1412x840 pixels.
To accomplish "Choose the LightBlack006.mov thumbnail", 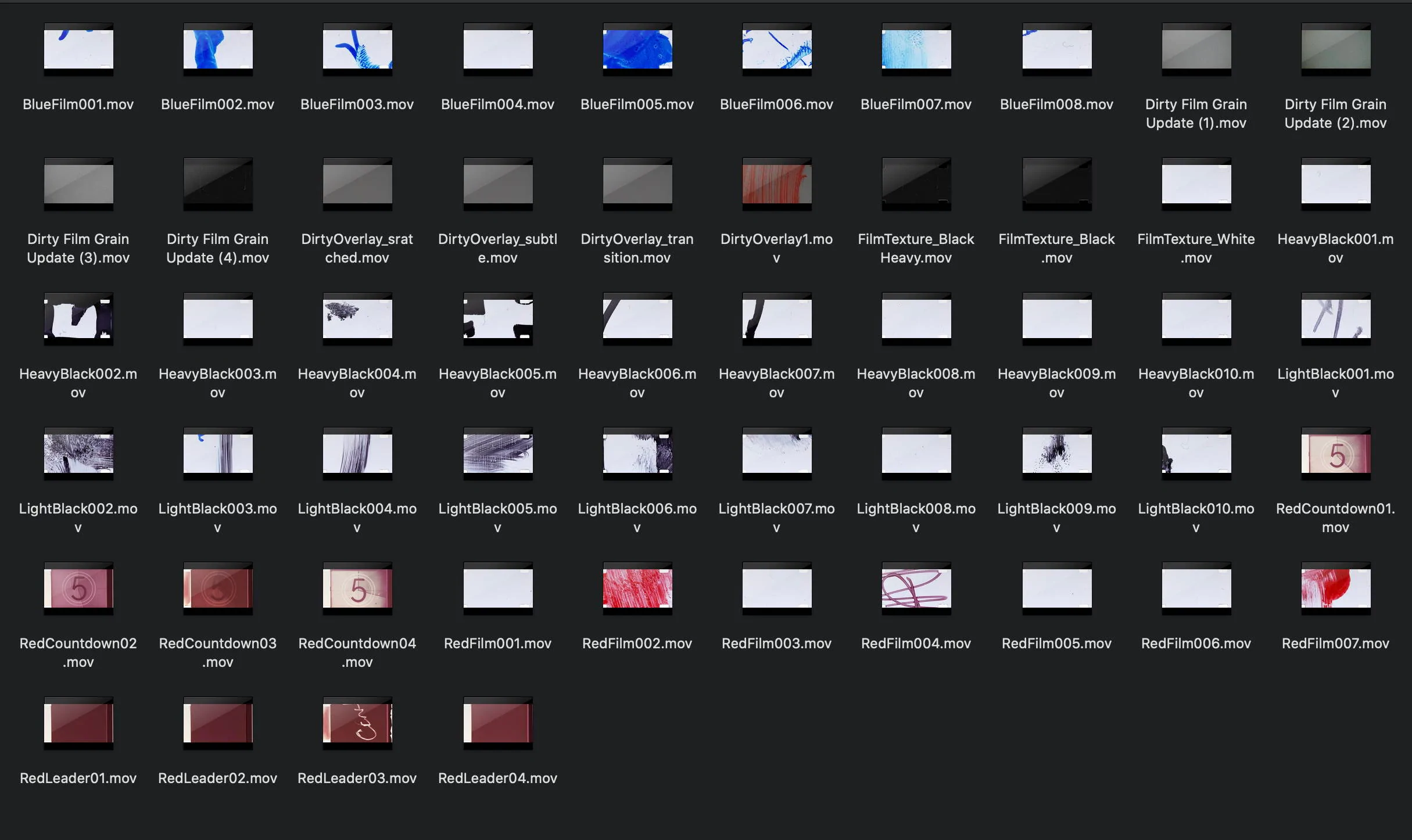I will pos(637,454).
